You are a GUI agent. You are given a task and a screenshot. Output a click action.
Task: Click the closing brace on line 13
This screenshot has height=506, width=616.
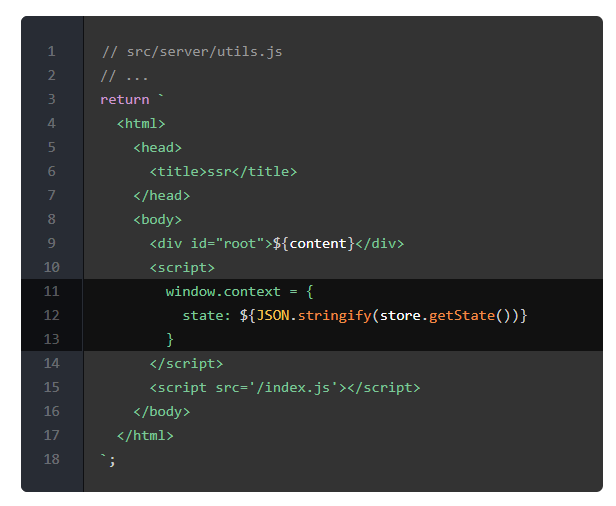tap(170, 339)
